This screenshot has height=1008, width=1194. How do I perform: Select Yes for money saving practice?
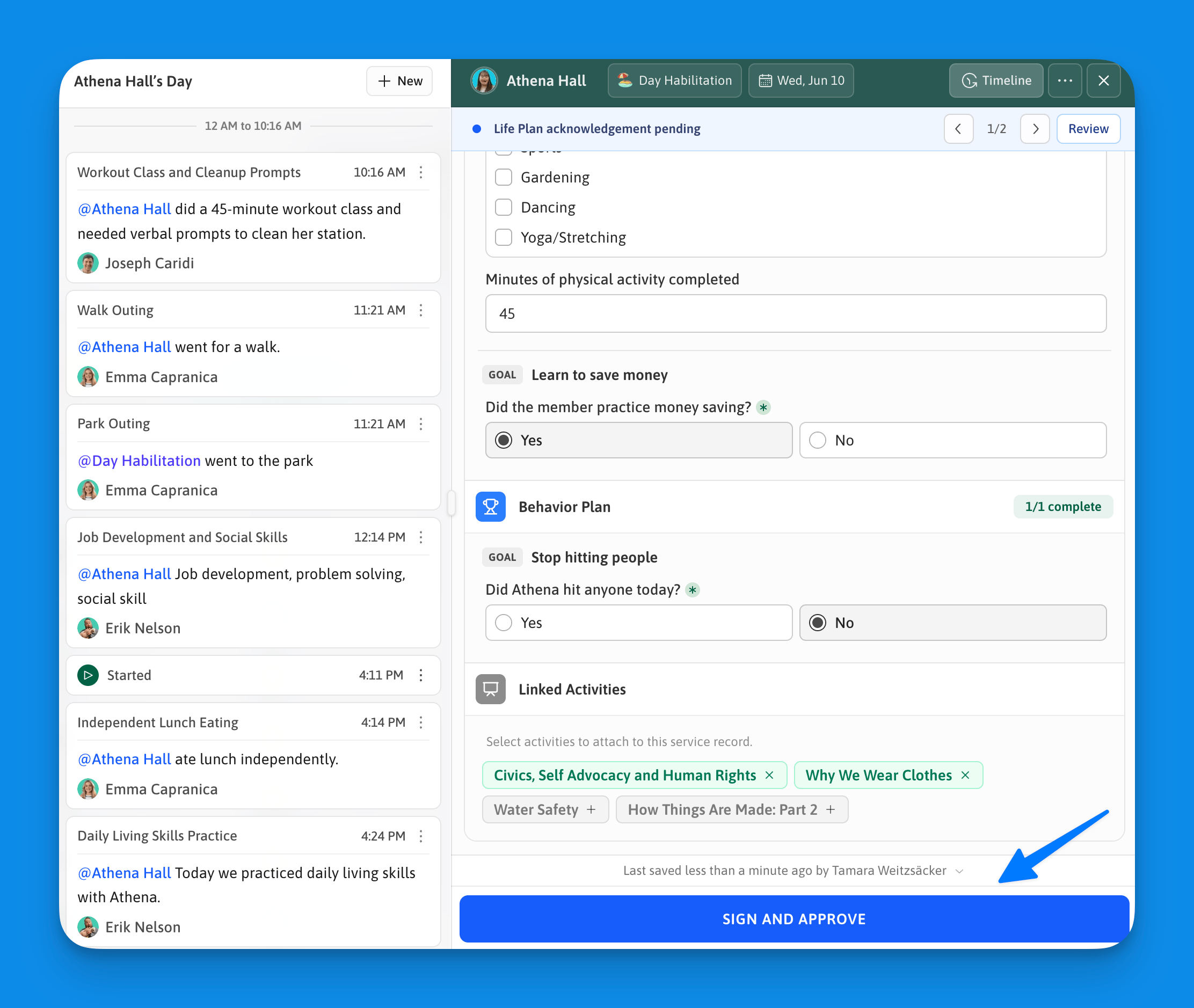(638, 440)
